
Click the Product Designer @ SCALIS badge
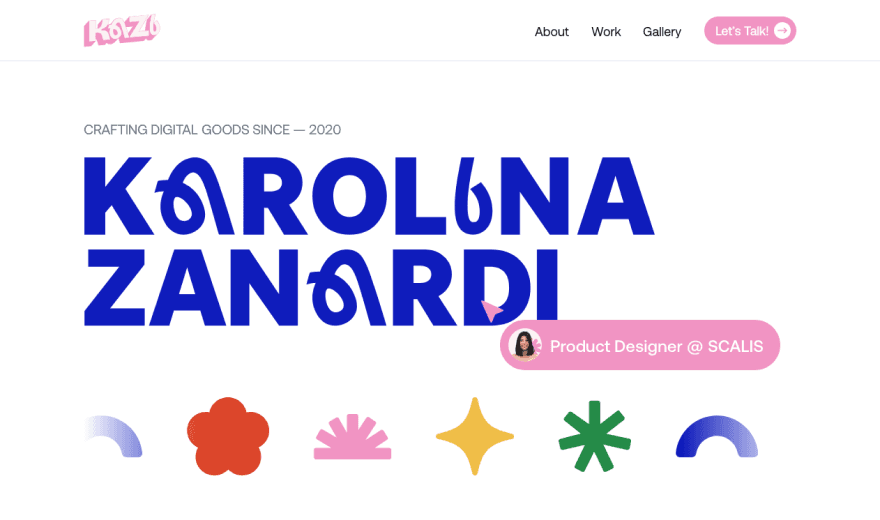click(x=640, y=345)
